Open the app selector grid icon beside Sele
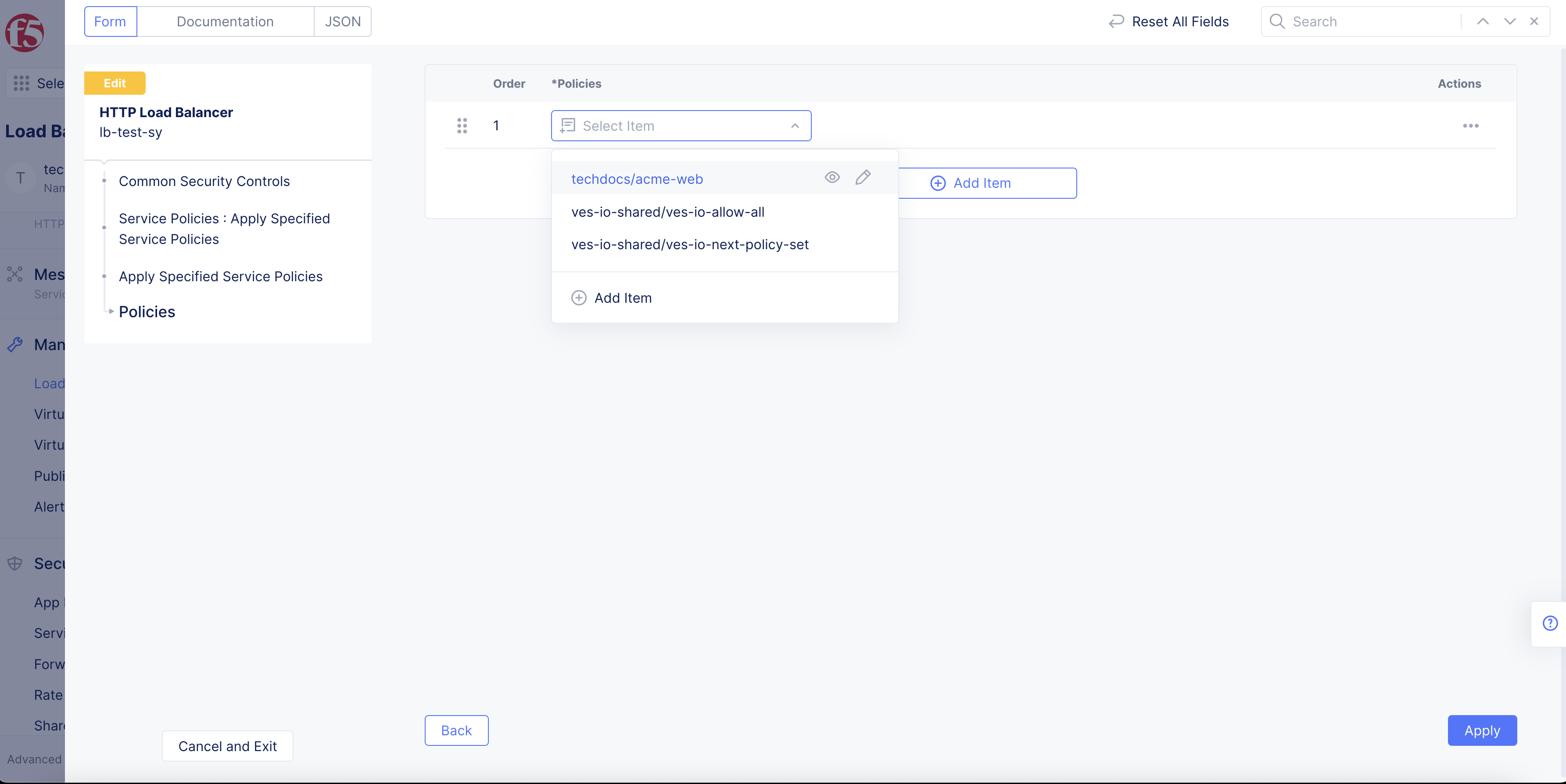1566x784 pixels. (21, 83)
